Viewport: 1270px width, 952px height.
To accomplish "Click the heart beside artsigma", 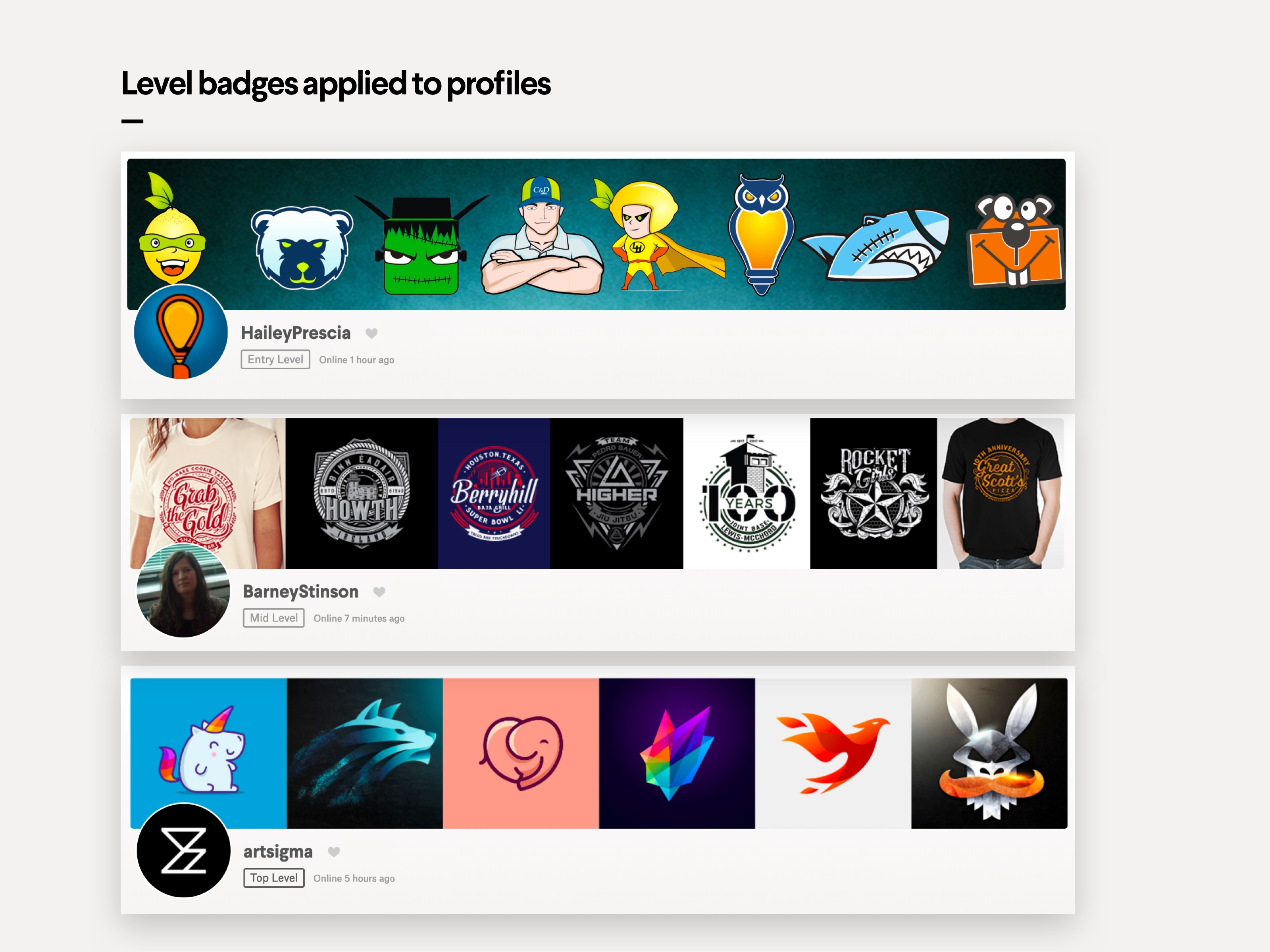I will 334,852.
